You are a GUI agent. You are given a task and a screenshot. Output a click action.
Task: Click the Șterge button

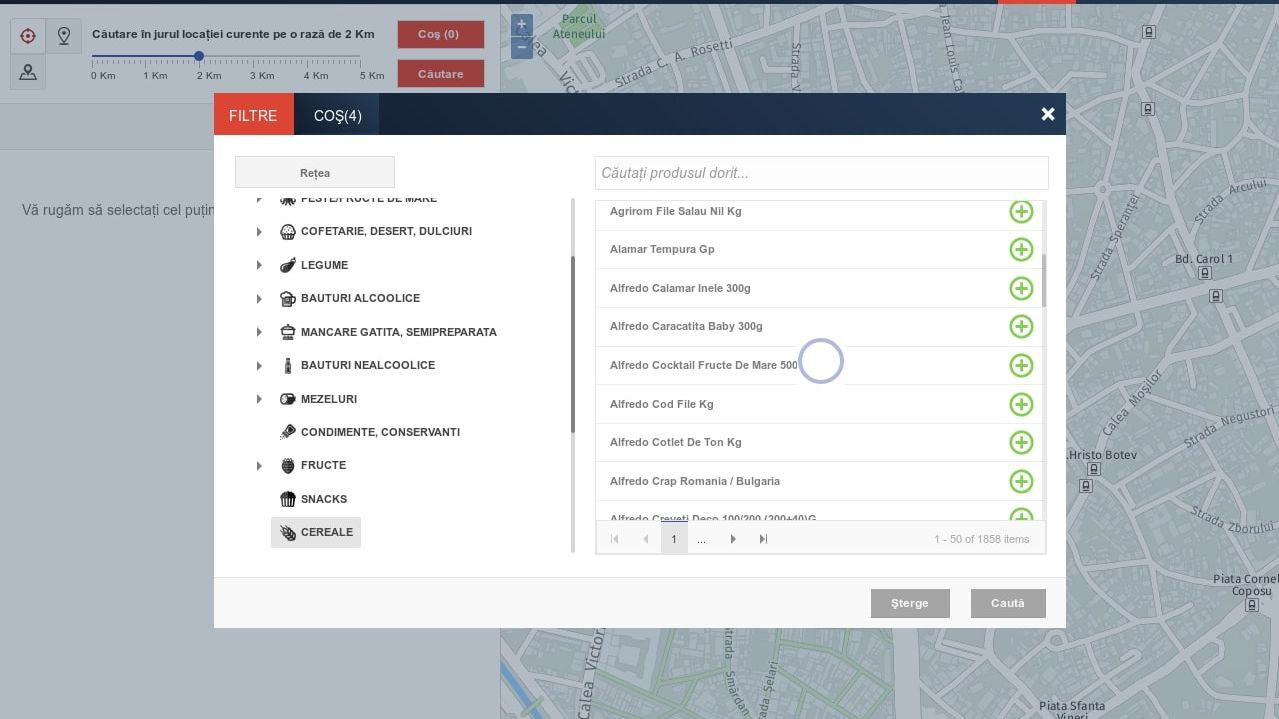coord(909,603)
